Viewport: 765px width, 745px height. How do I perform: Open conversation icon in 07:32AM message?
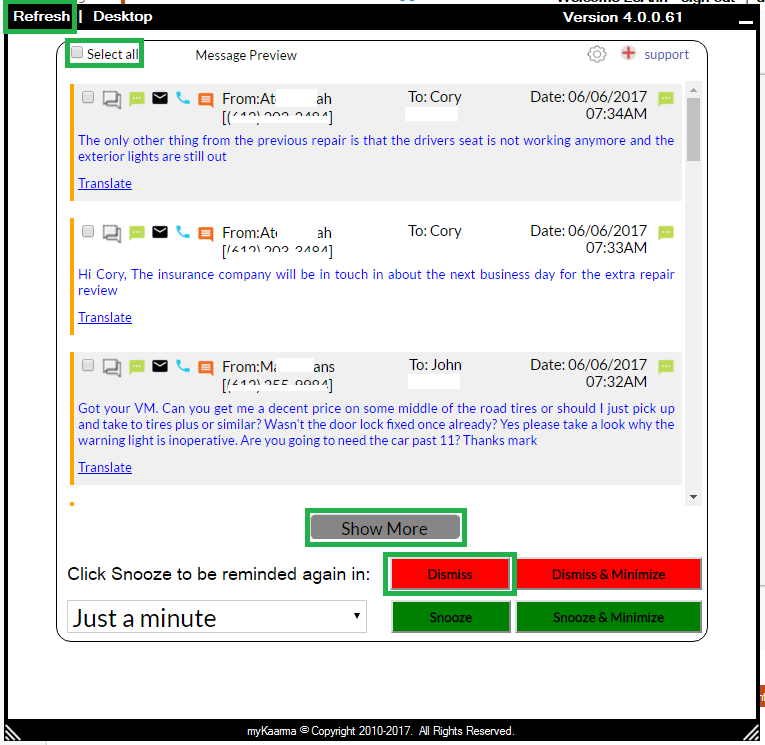click(112, 367)
